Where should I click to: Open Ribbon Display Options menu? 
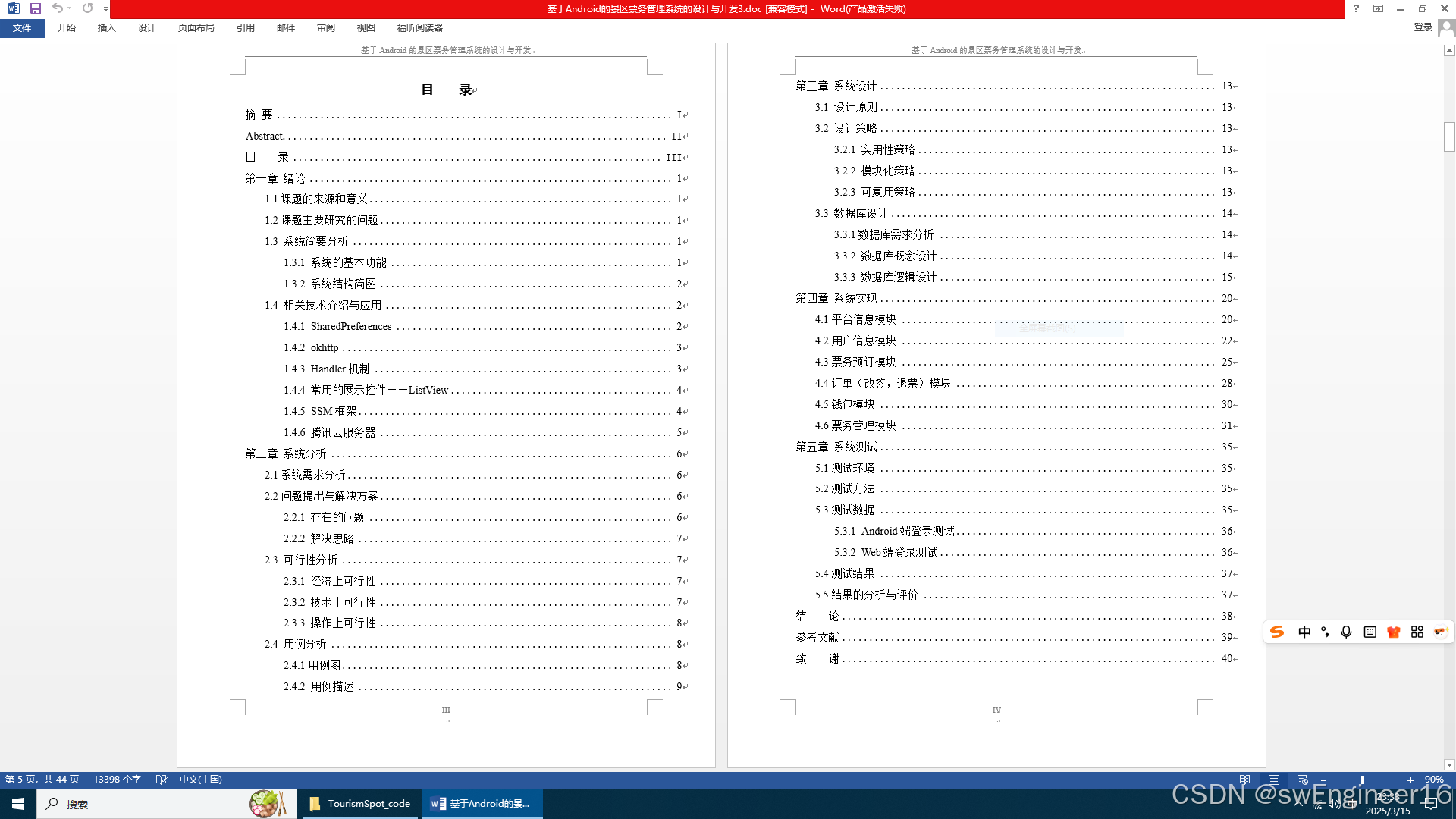1378,8
